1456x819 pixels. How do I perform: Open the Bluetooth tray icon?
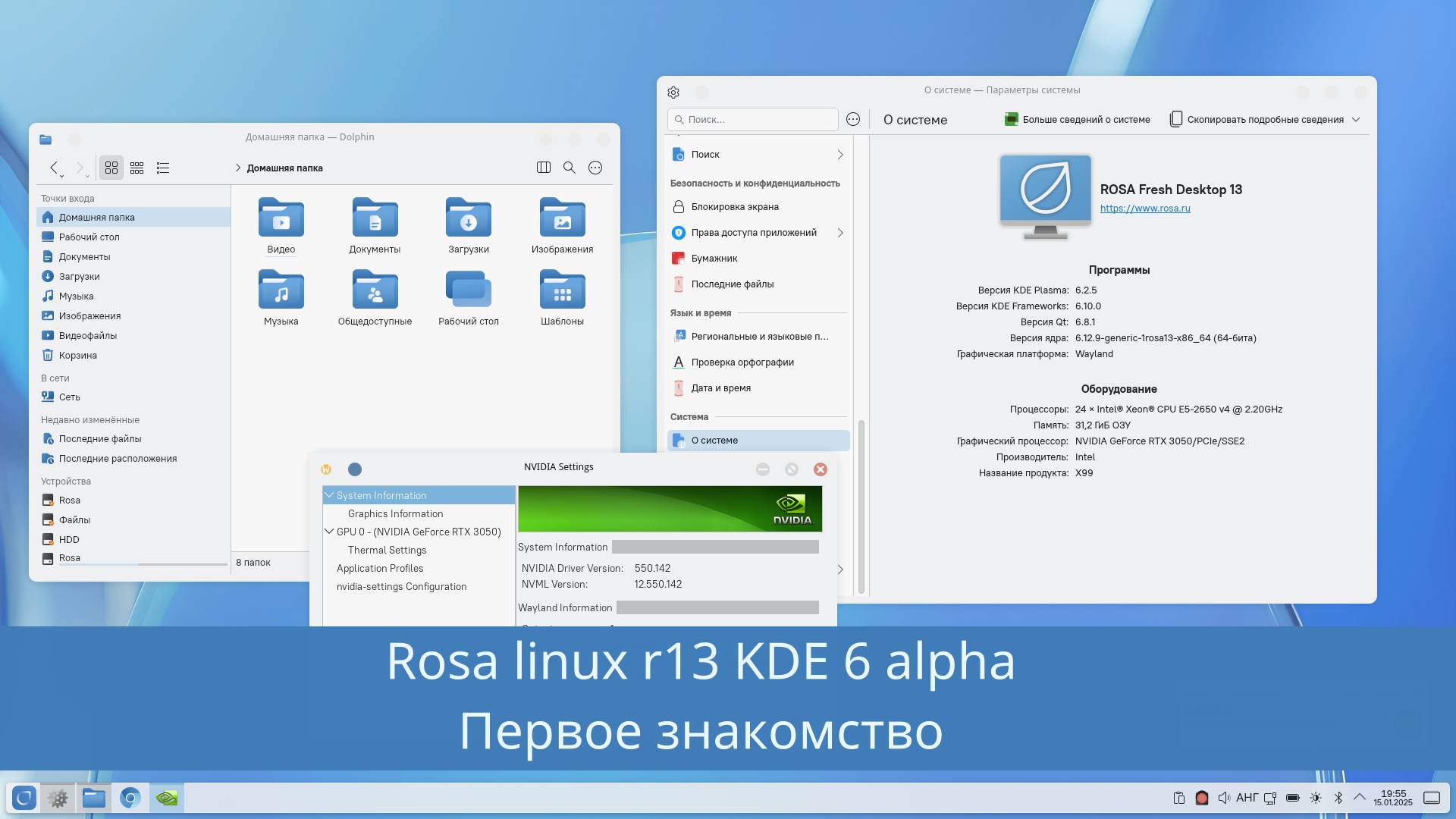[x=1338, y=798]
